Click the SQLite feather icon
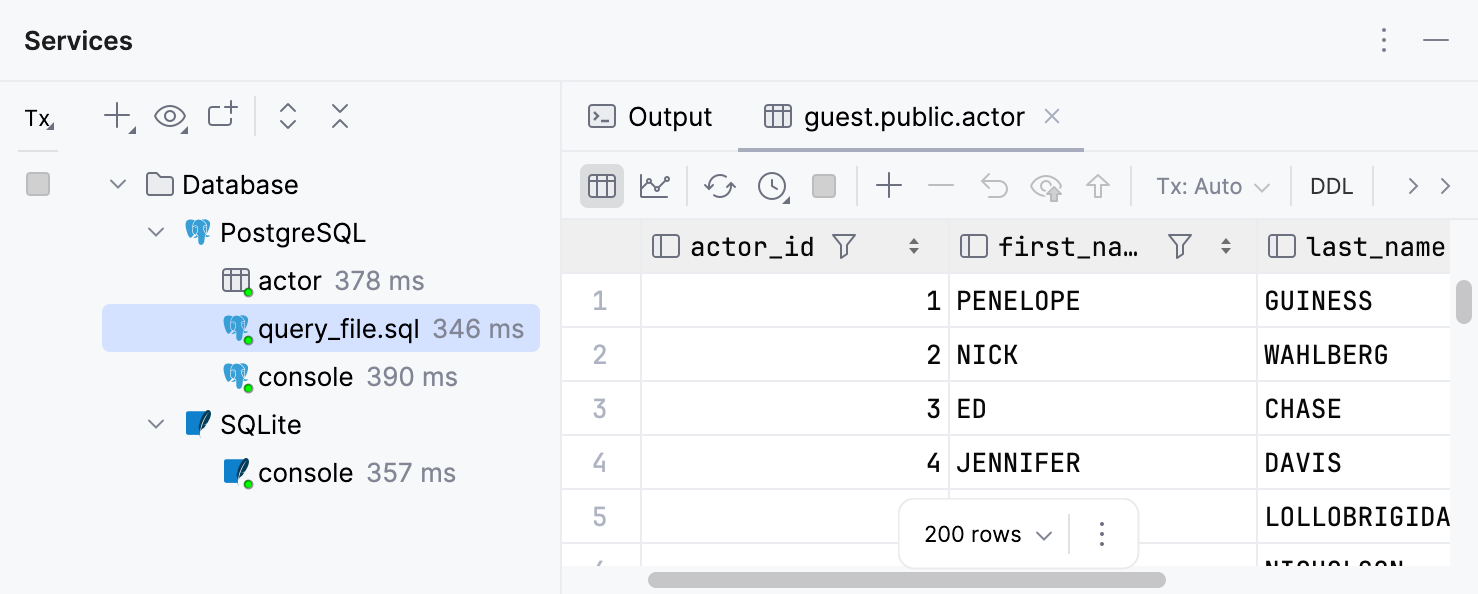The height and width of the screenshot is (594, 1478). click(x=198, y=424)
